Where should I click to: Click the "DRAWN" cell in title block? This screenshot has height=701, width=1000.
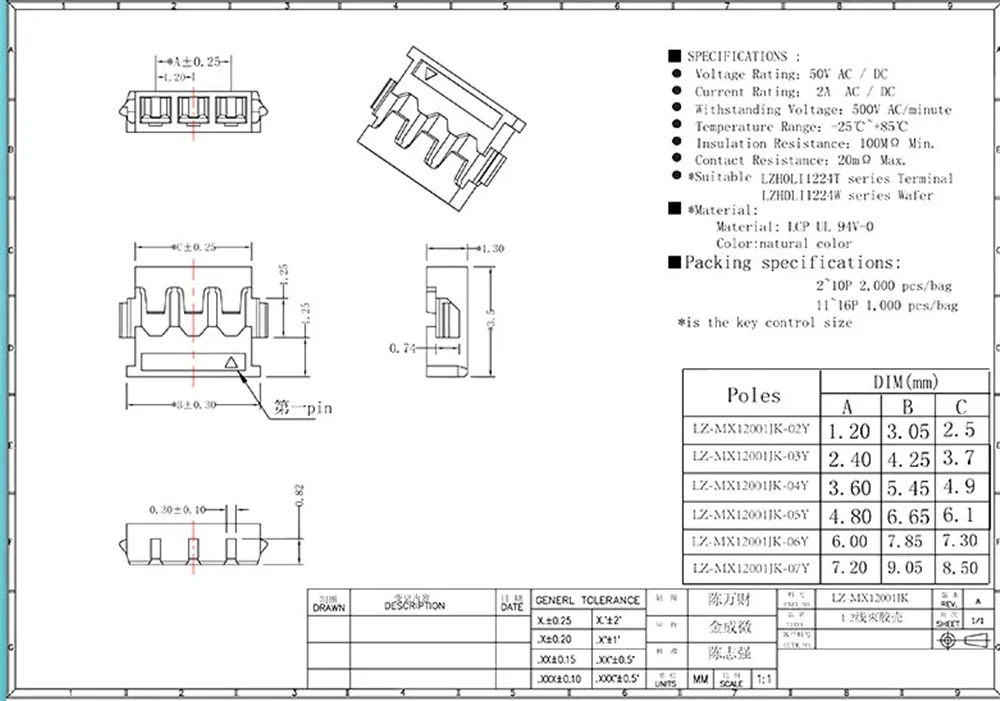pos(328,608)
